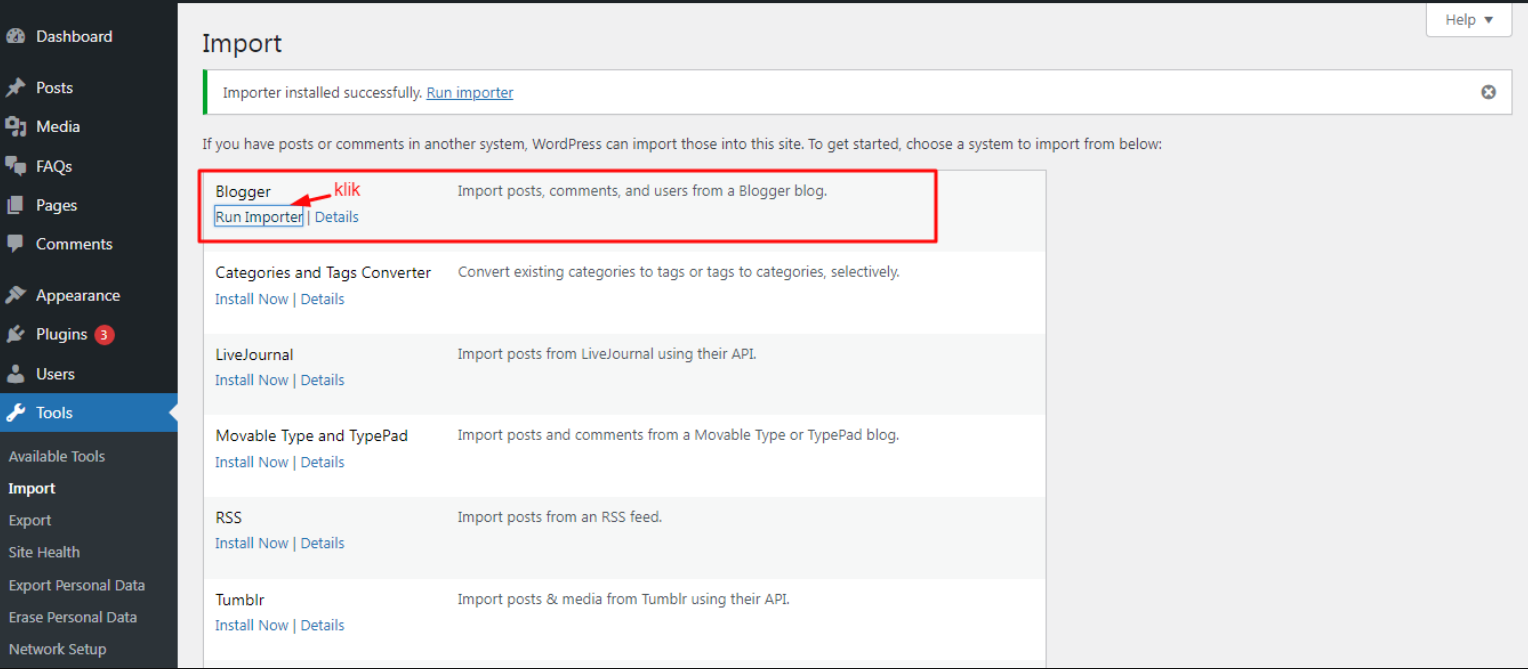This screenshot has height=669, width=1528.
Task: Open Details link for Blogger
Action: coord(337,217)
